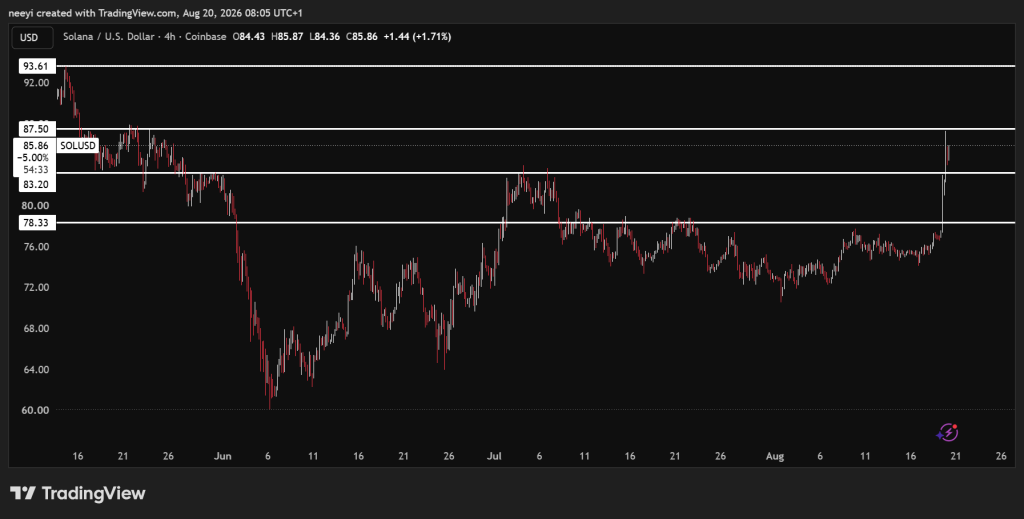Screen dimensions: 1024x519
Task: Click the purple lightning bolt icon
Action: (x=948, y=432)
